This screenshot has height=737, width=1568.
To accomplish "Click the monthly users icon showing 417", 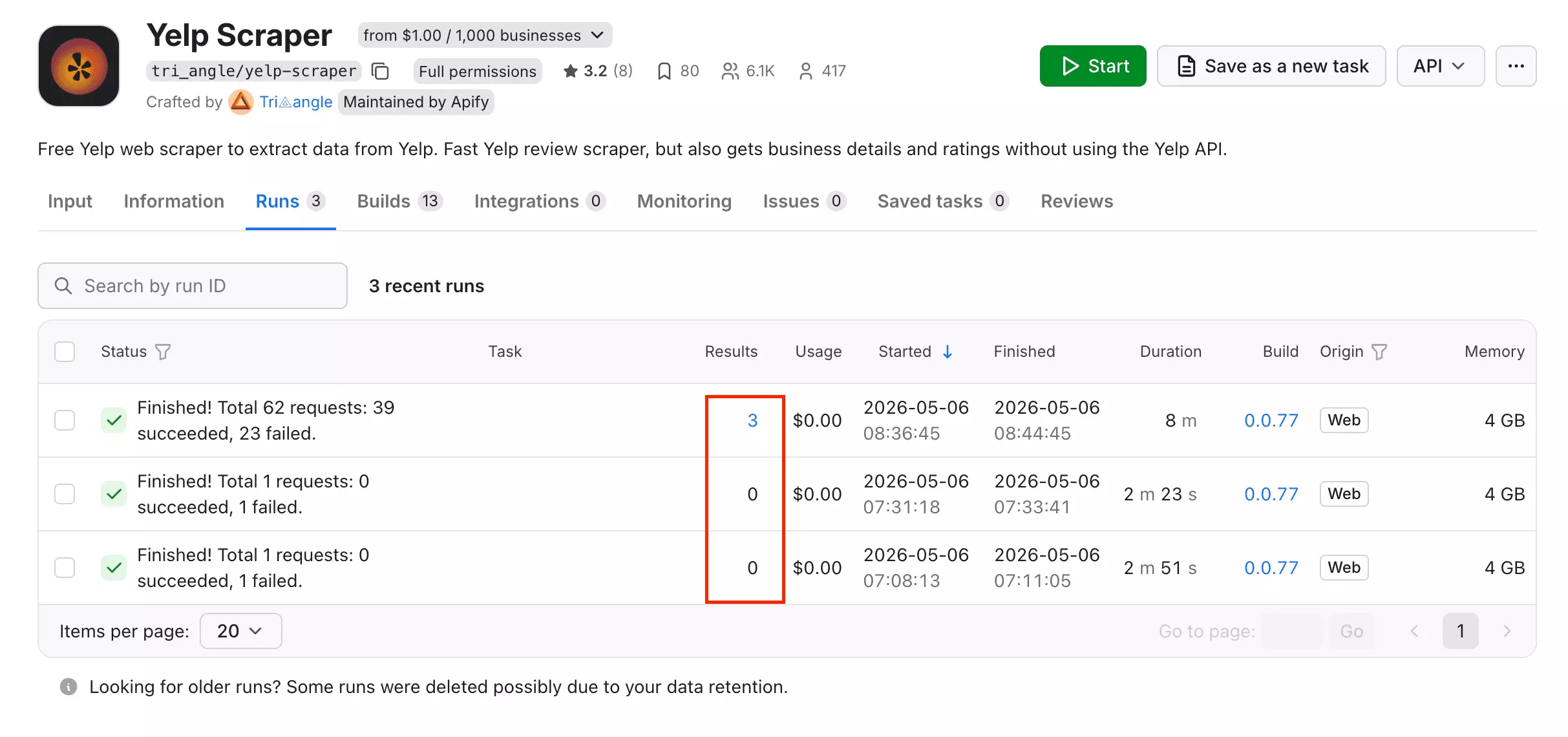I will point(805,71).
